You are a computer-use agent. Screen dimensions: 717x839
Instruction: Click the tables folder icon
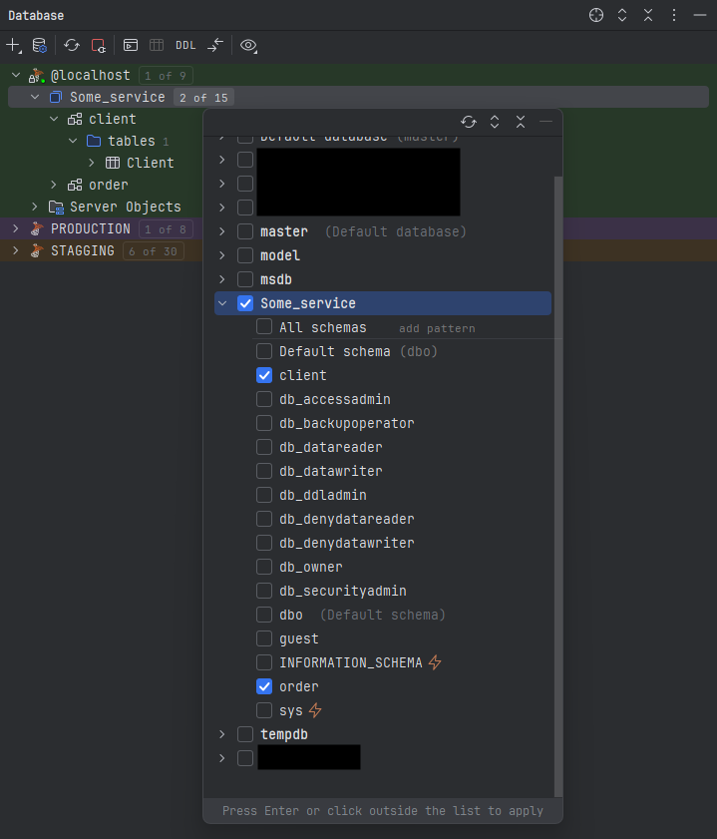pos(94,141)
